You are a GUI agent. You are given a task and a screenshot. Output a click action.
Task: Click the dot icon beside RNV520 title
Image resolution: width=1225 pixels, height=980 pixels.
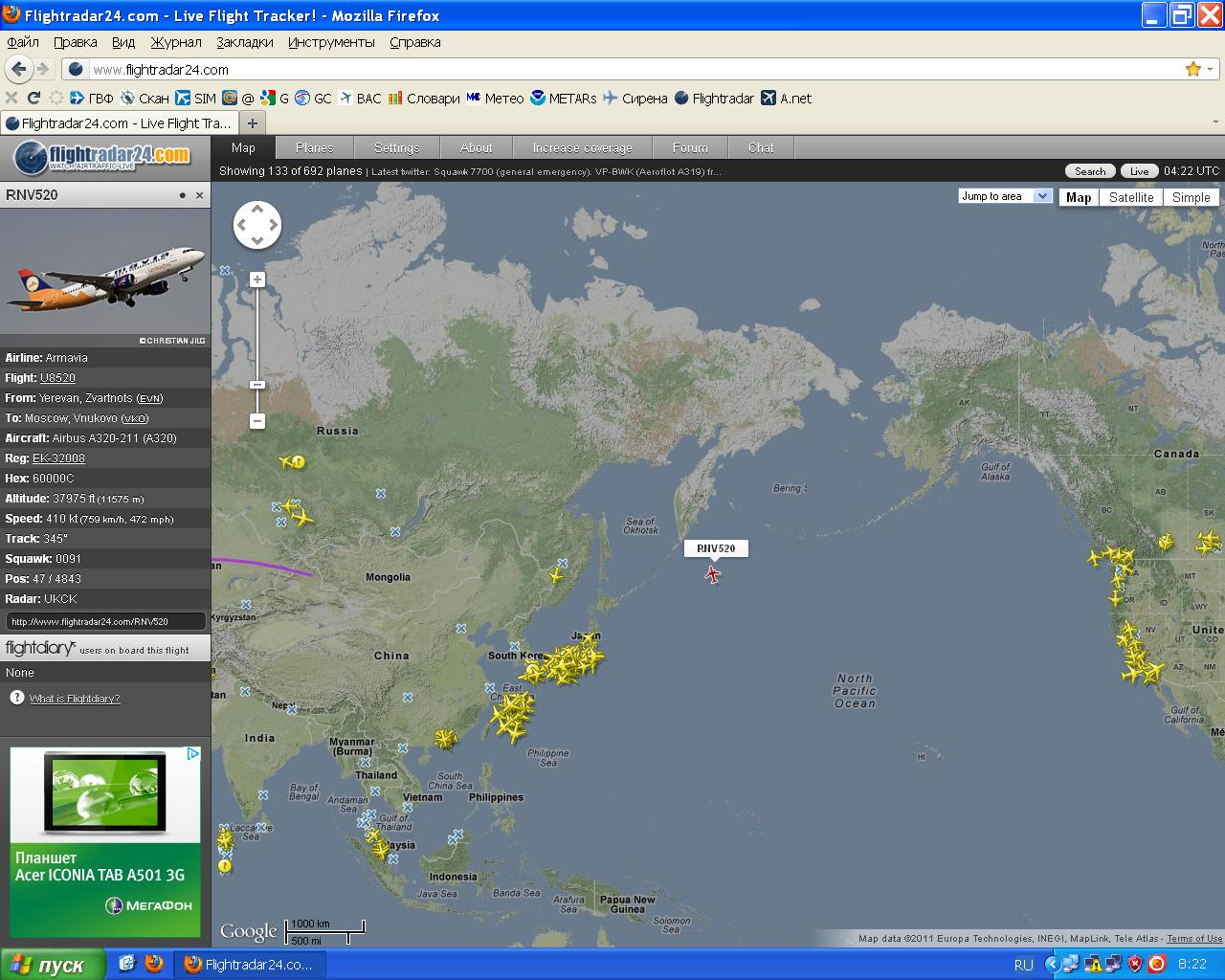(182, 195)
